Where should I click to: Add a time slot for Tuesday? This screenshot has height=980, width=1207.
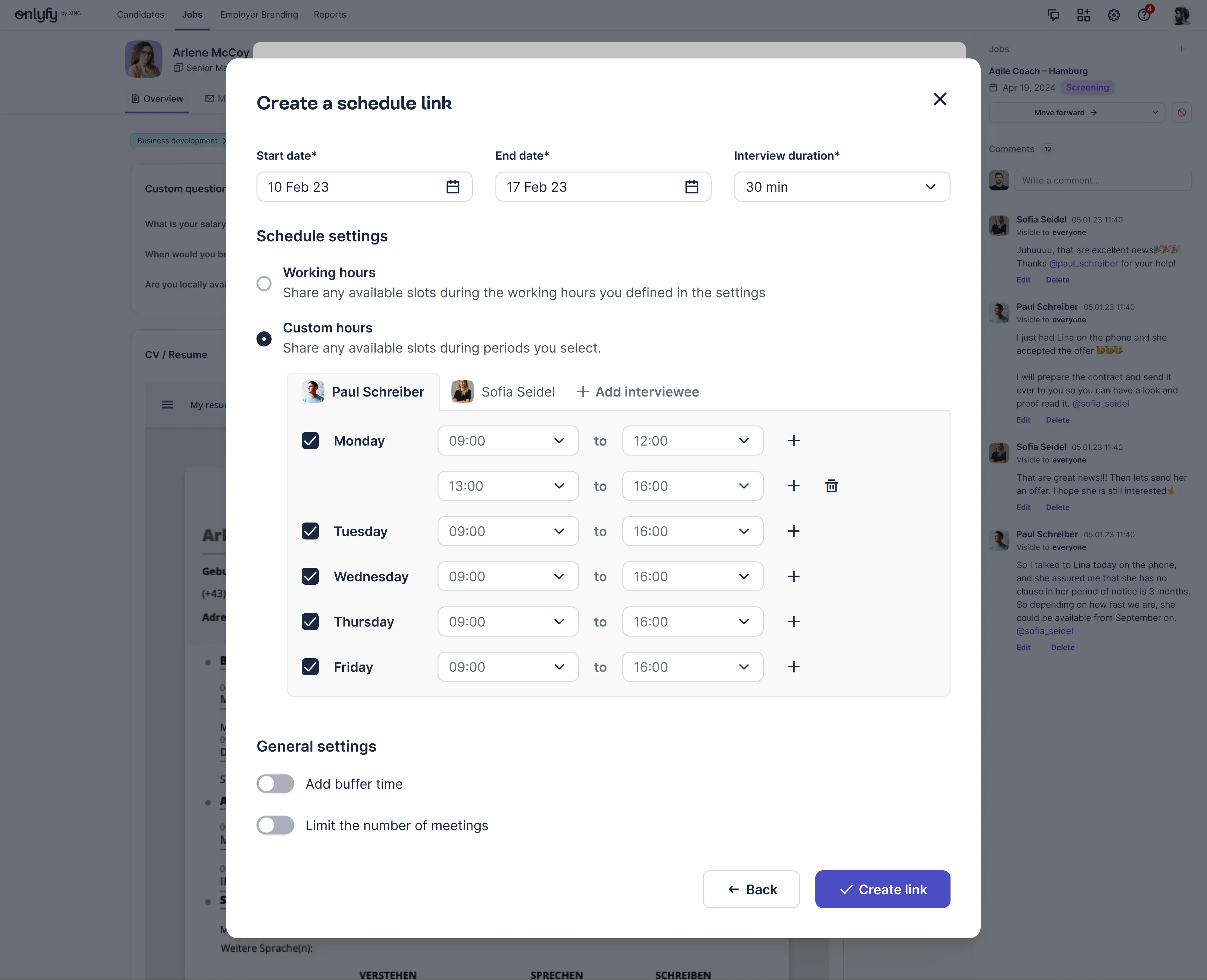[794, 531]
